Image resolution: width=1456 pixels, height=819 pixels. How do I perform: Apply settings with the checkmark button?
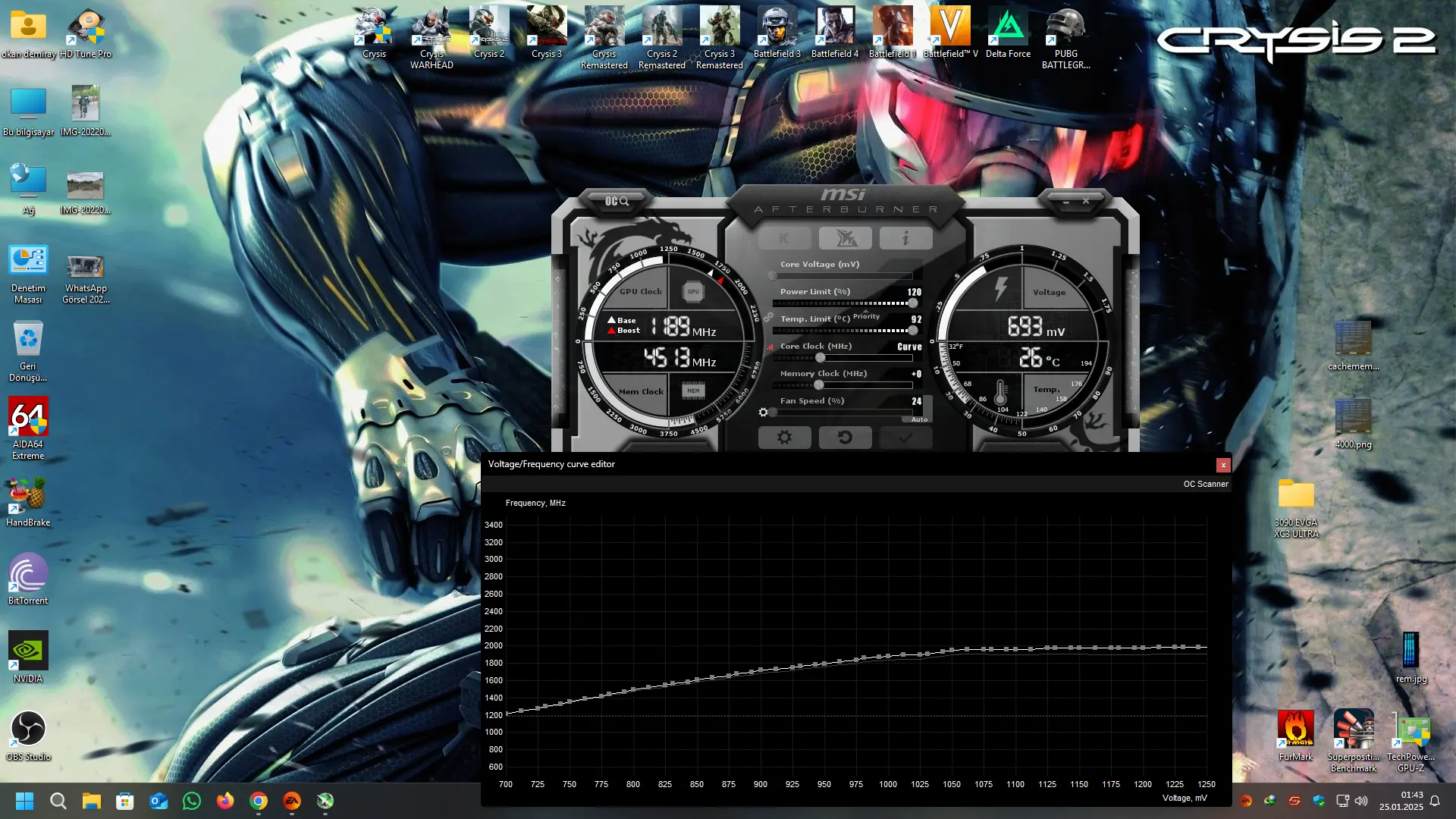coord(905,438)
